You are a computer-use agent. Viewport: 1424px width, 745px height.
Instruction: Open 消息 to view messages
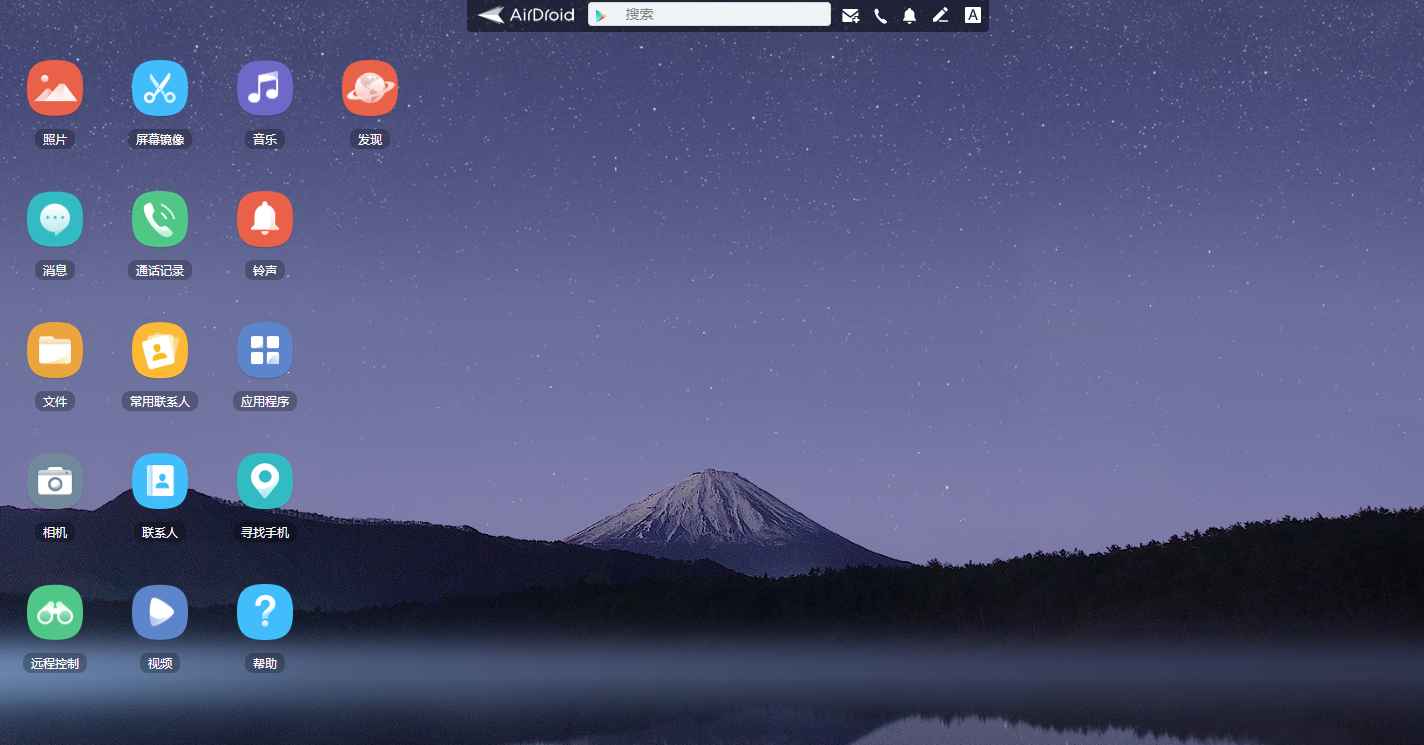point(55,218)
